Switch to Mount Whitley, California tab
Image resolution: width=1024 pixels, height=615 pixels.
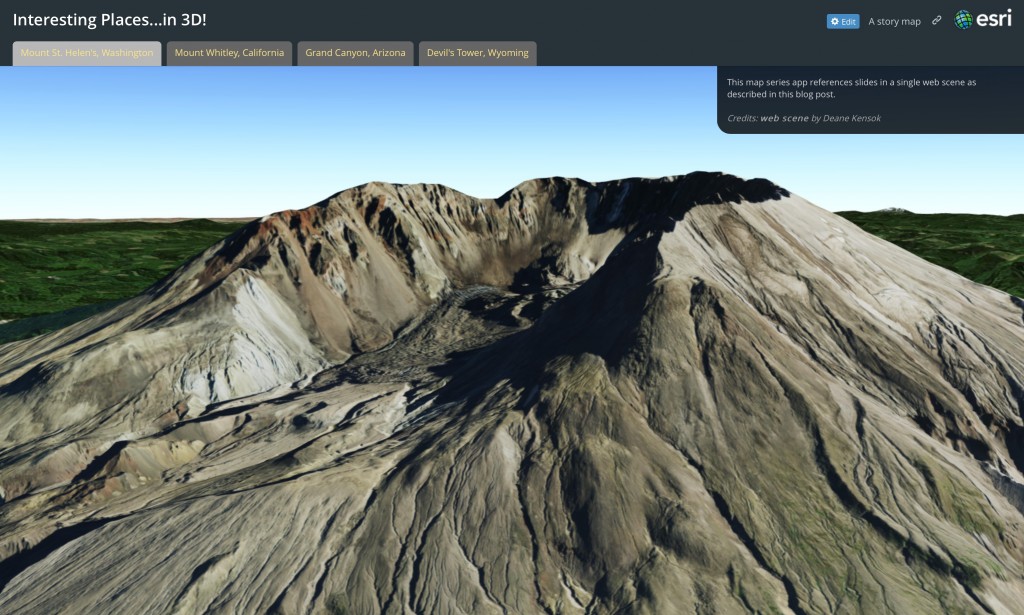click(x=229, y=53)
